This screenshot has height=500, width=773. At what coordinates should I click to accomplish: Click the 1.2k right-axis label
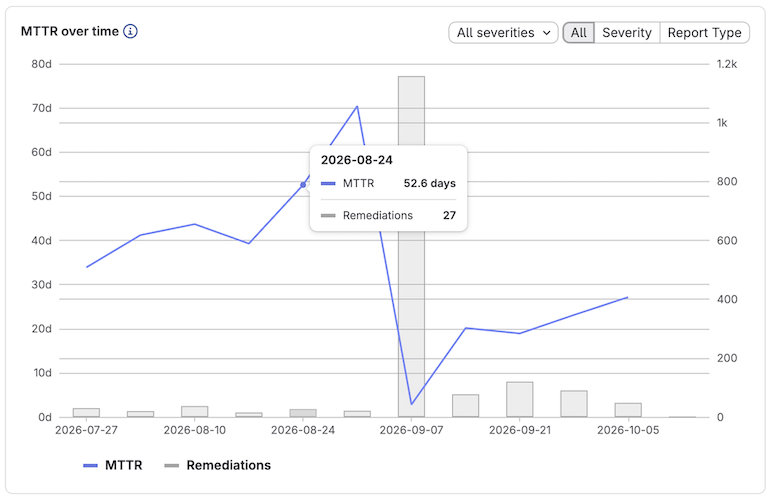click(x=727, y=64)
